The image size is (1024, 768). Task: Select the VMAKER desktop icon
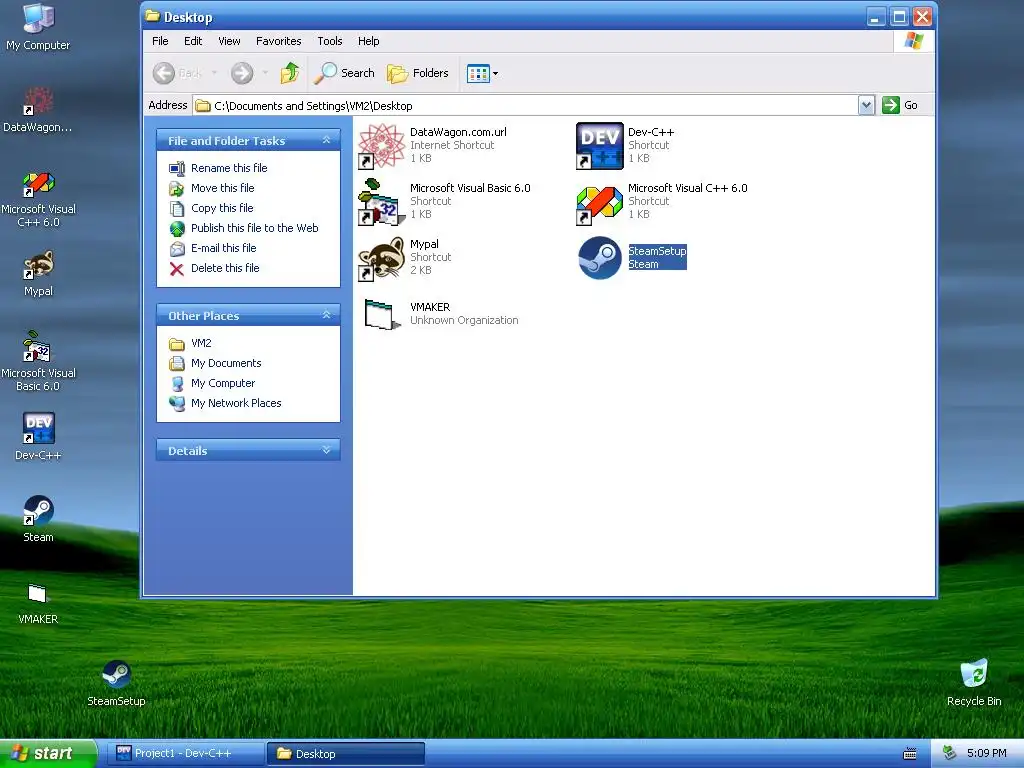(38, 602)
